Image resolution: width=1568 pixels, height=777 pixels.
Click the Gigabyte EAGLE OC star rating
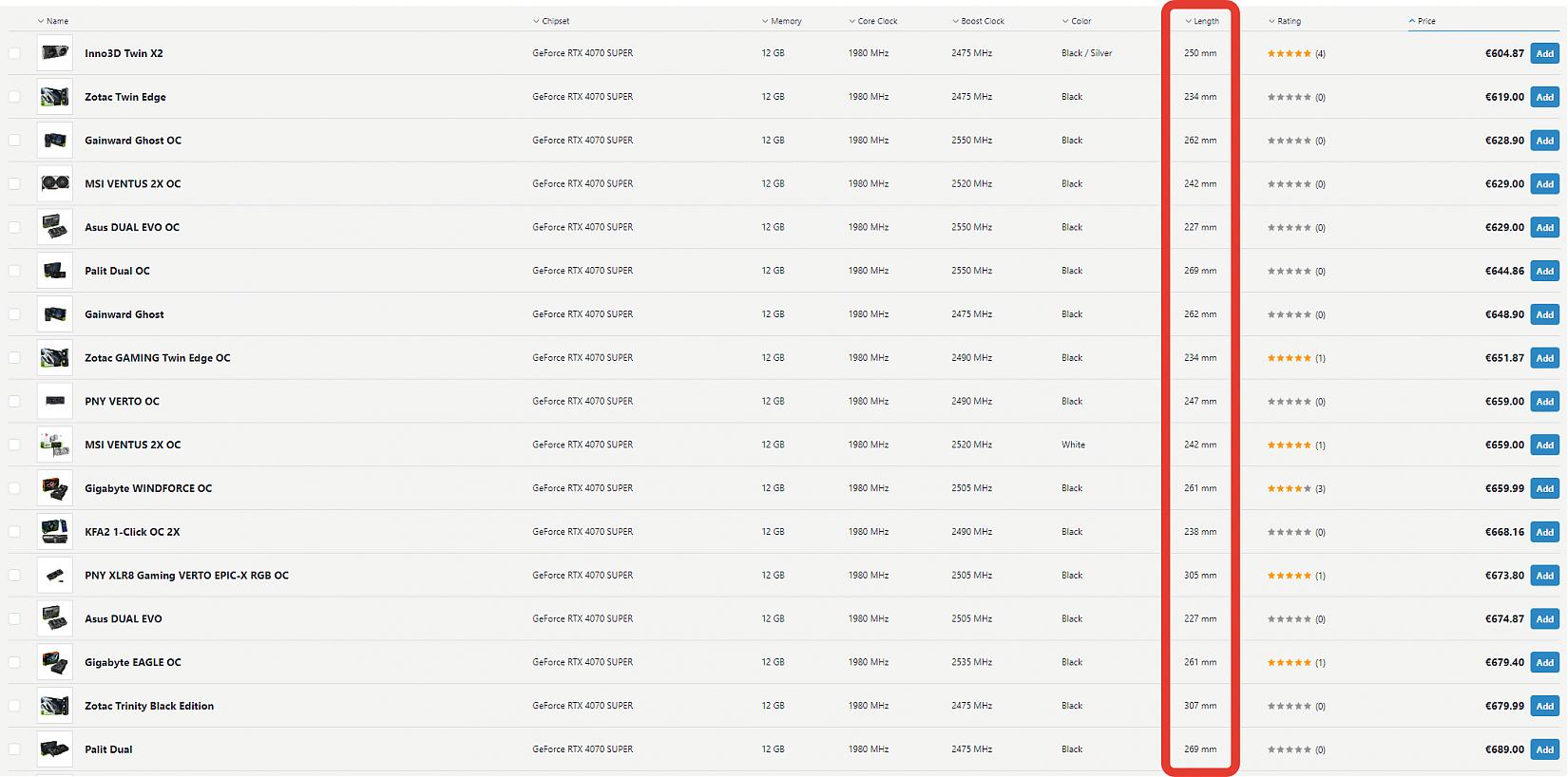(x=1290, y=662)
